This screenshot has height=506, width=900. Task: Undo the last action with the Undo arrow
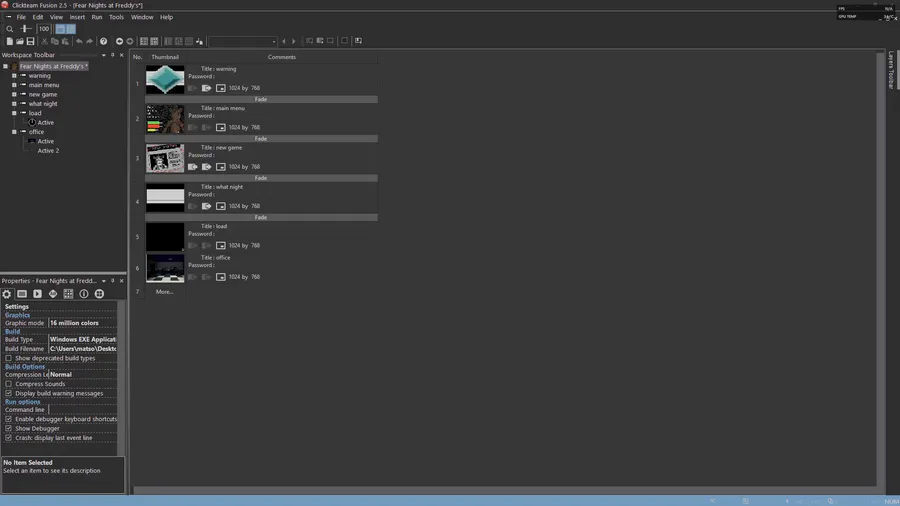point(79,41)
